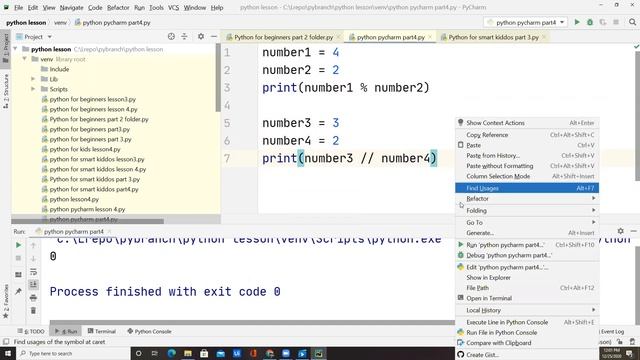Open Search Everywhere magnifier icon
The width and height of the screenshot is (640, 360).
632,22
